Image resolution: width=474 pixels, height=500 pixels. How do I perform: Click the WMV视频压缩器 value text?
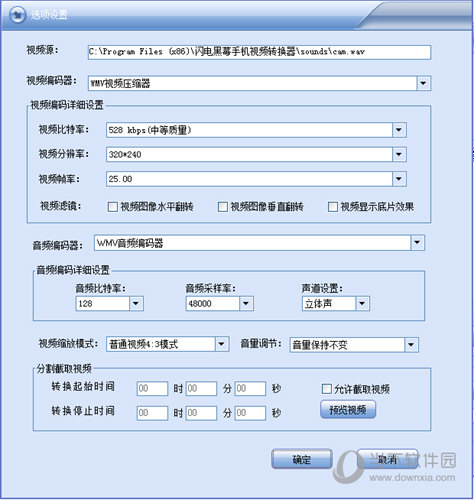point(120,83)
